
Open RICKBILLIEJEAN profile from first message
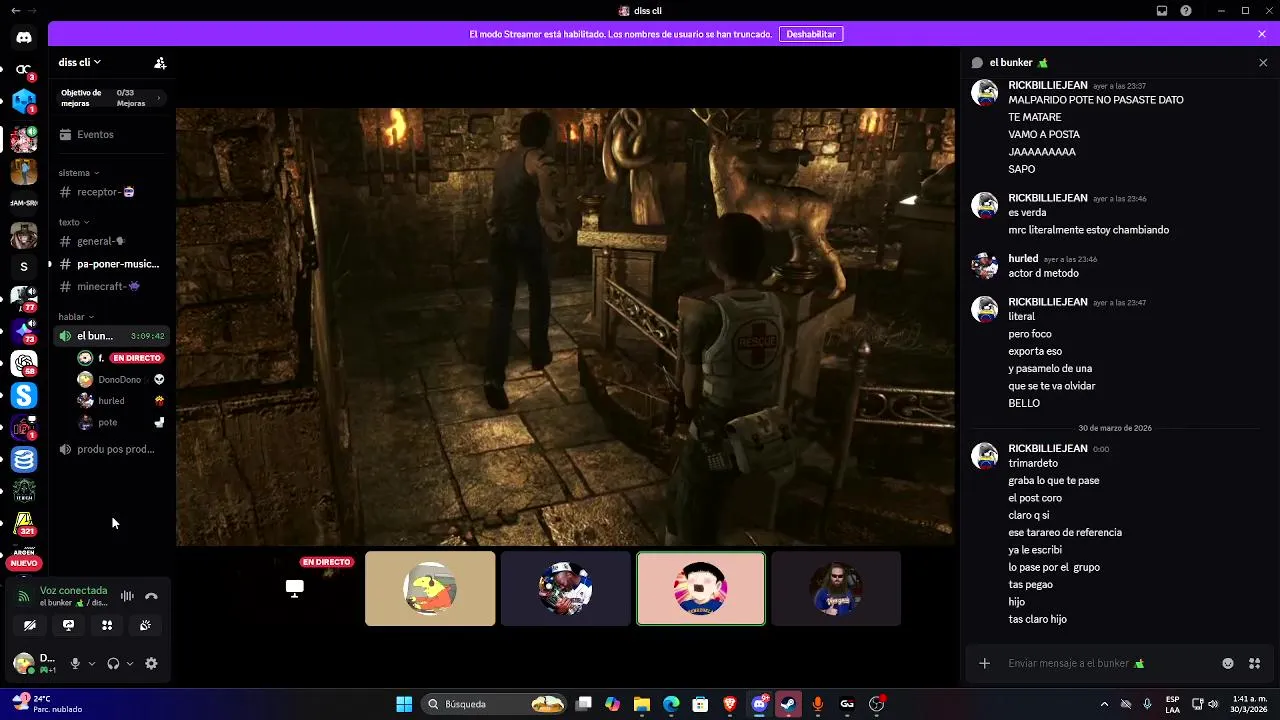coord(1047,85)
